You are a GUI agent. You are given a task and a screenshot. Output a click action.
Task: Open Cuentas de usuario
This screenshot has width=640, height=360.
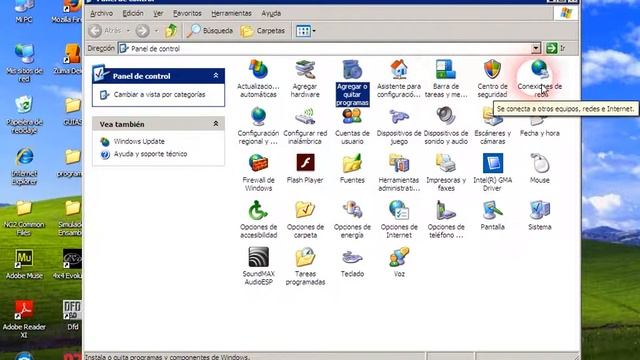[x=352, y=126]
